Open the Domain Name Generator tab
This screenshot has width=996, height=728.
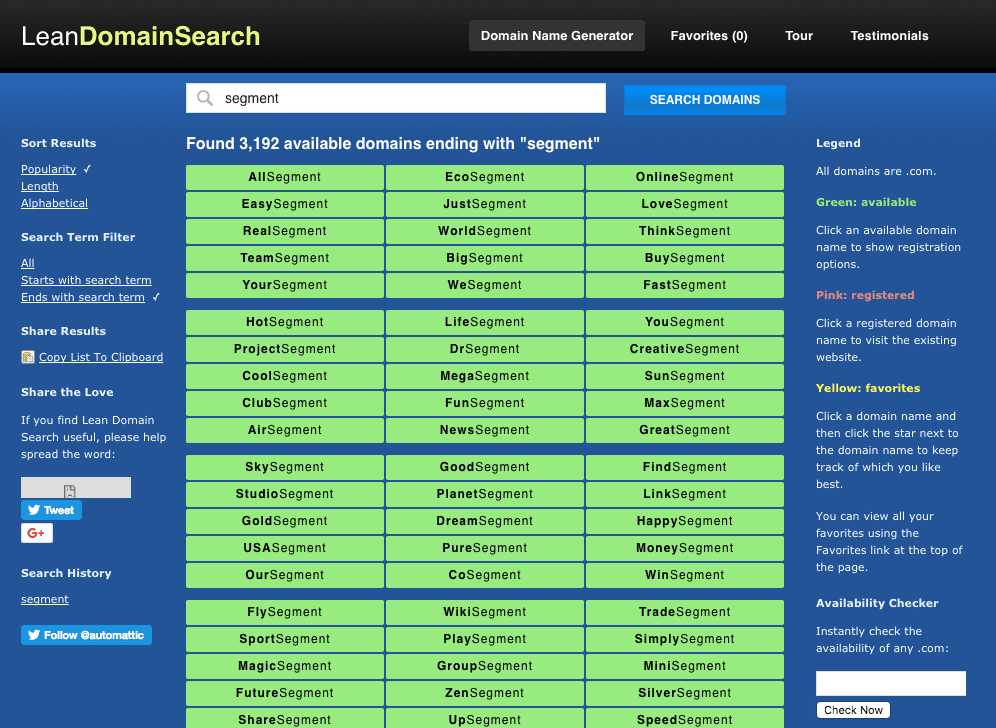[556, 36]
